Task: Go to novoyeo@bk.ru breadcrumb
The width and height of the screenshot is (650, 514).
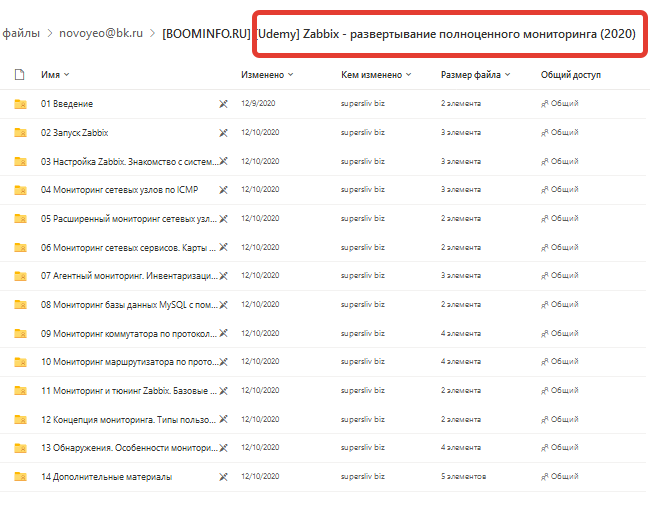Action: pos(101,33)
